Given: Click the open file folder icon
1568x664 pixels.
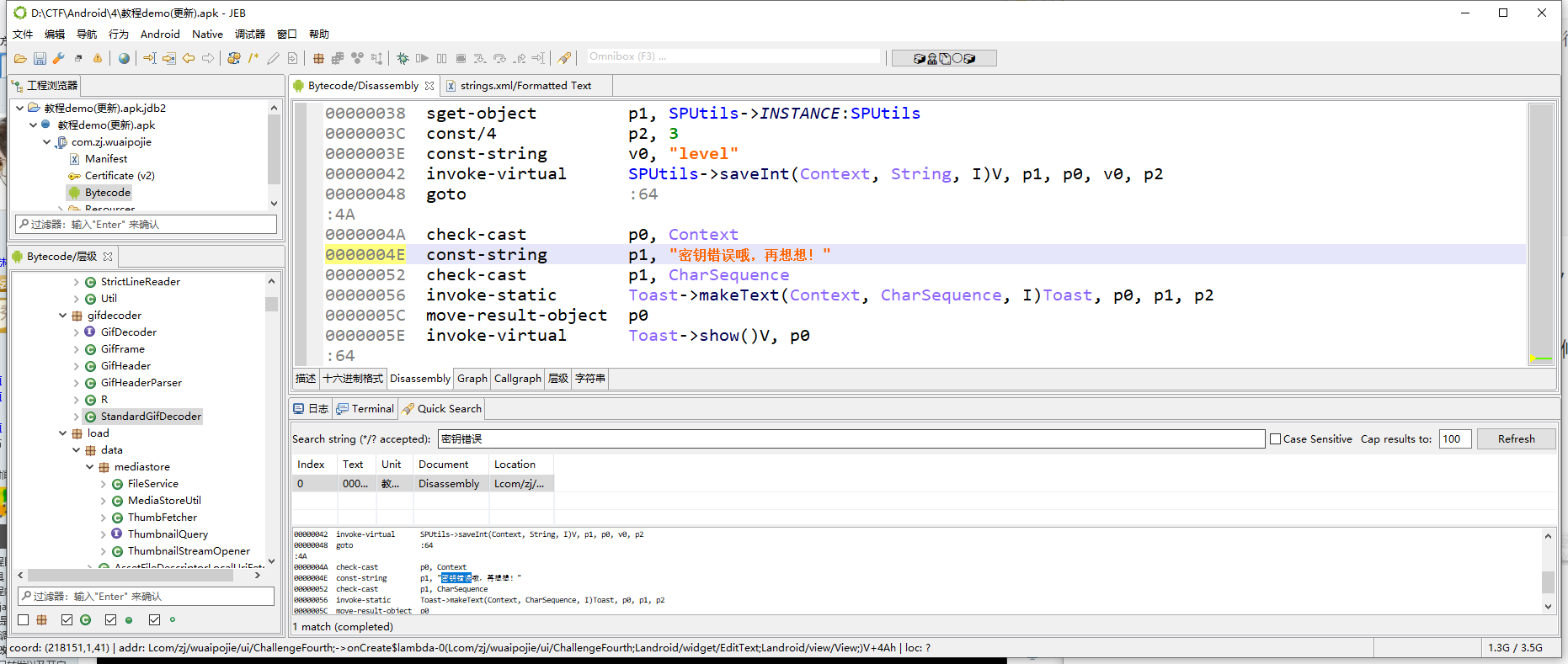Looking at the screenshot, I should pyautogui.click(x=20, y=58).
